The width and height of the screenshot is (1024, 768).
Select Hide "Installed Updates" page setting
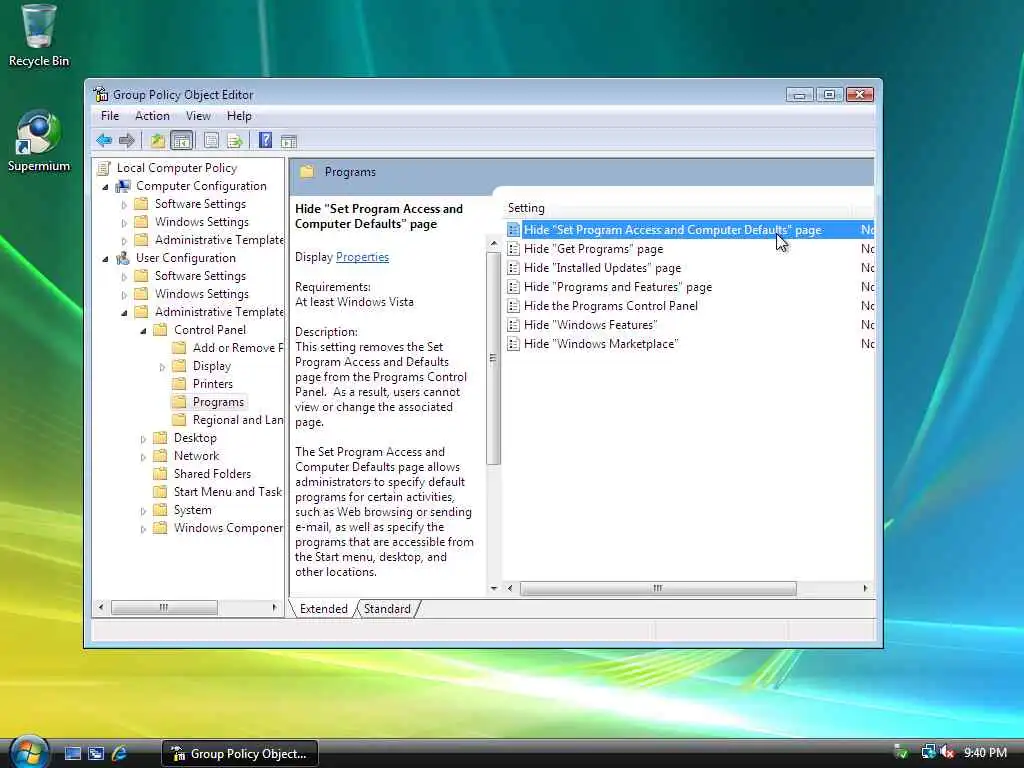602,268
